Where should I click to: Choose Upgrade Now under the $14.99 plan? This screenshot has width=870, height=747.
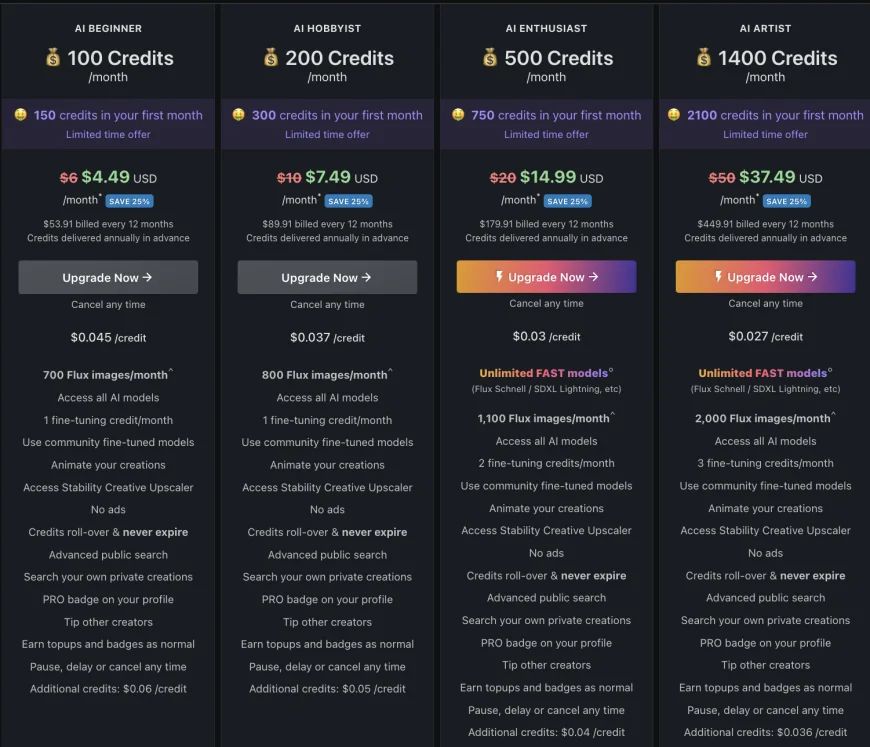[546, 277]
